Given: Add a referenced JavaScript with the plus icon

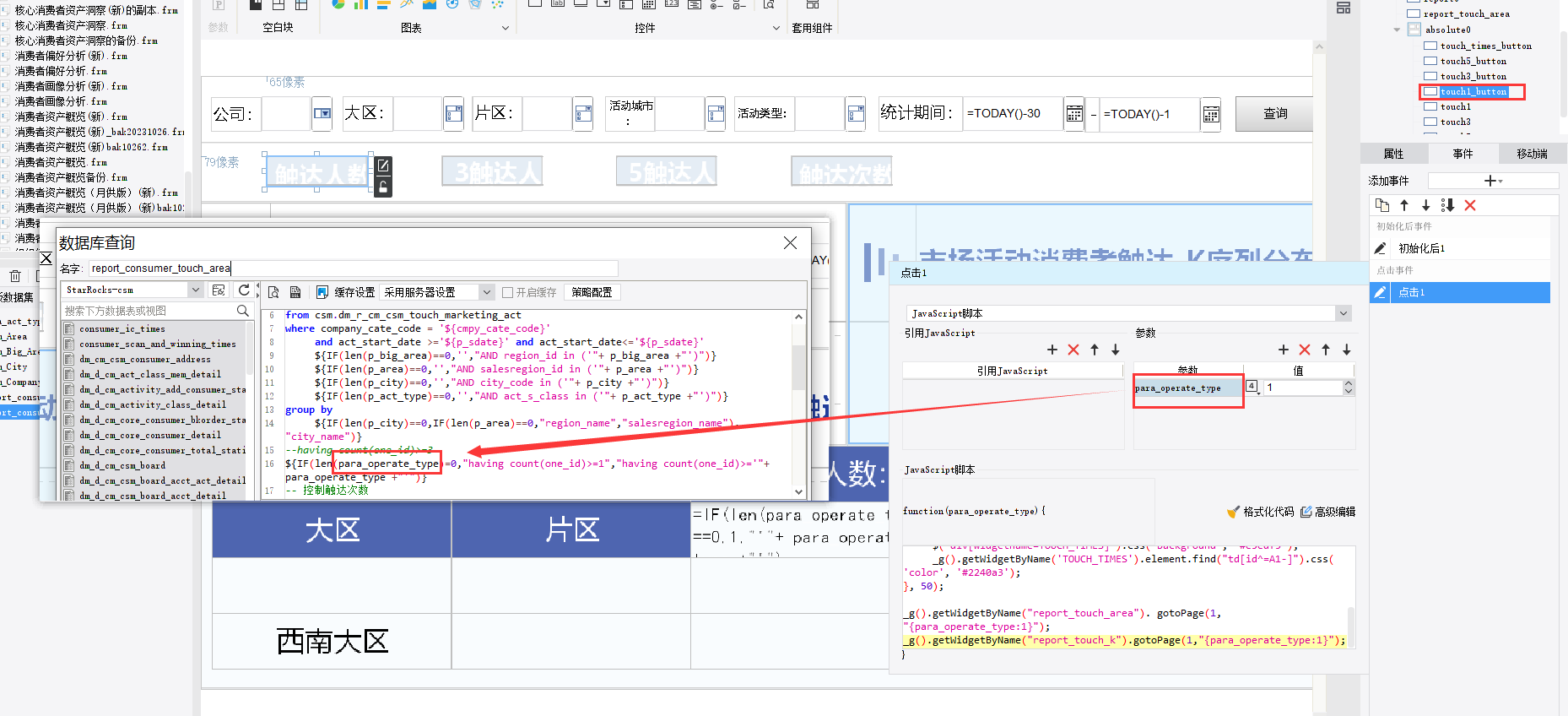Looking at the screenshot, I should tap(1052, 350).
